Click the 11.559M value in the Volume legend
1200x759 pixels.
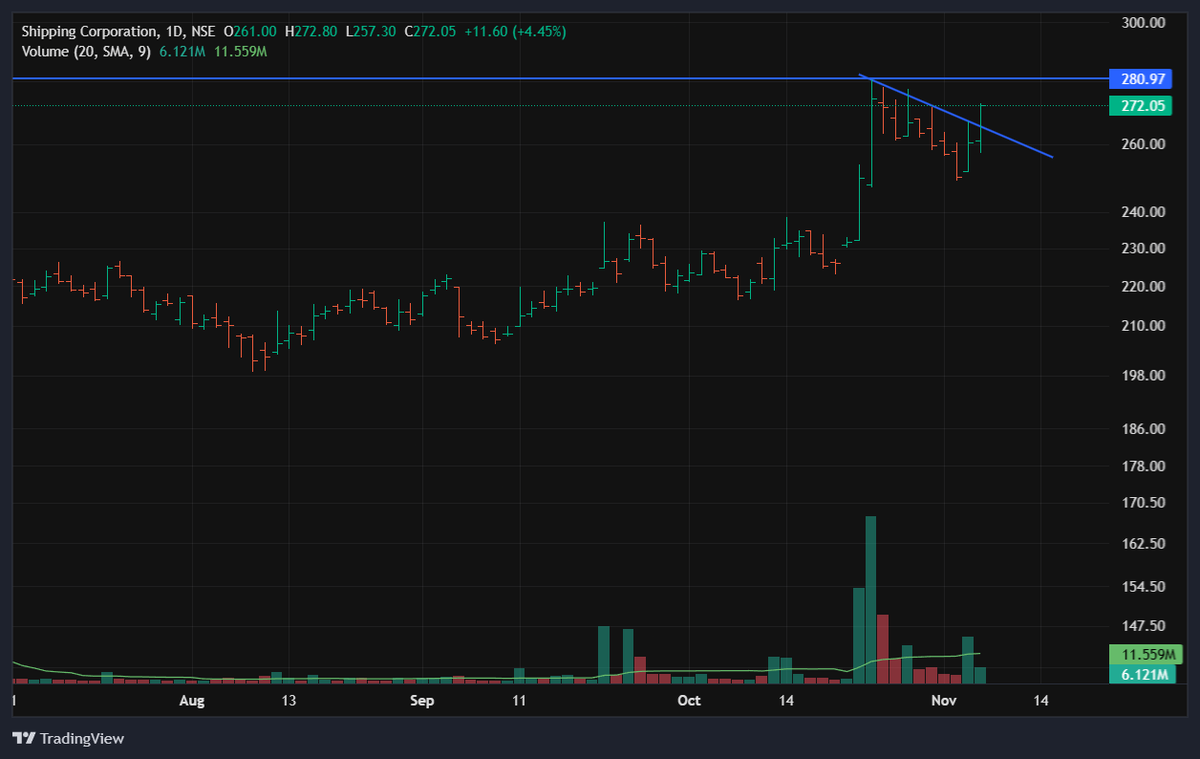click(x=240, y=51)
